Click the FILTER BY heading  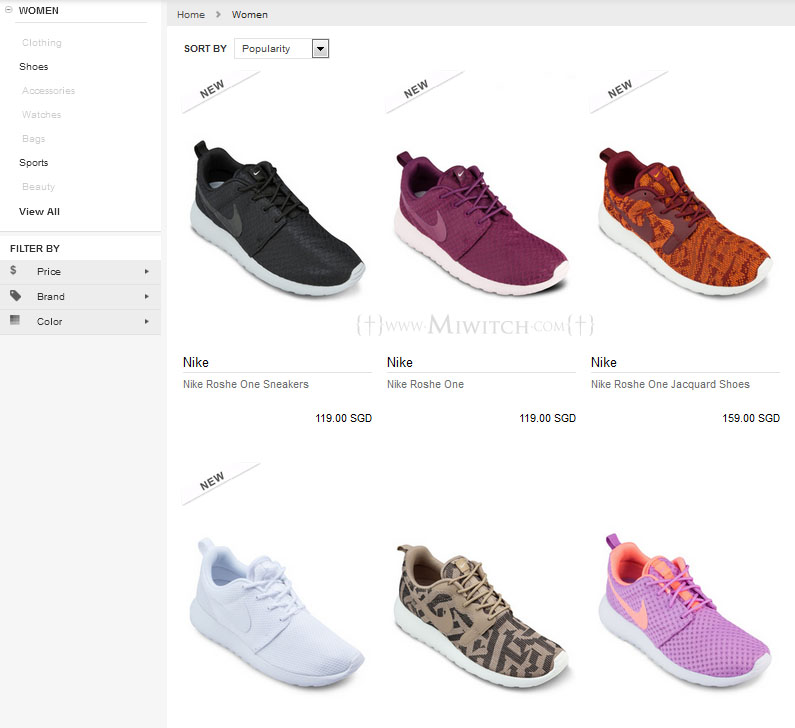click(35, 248)
